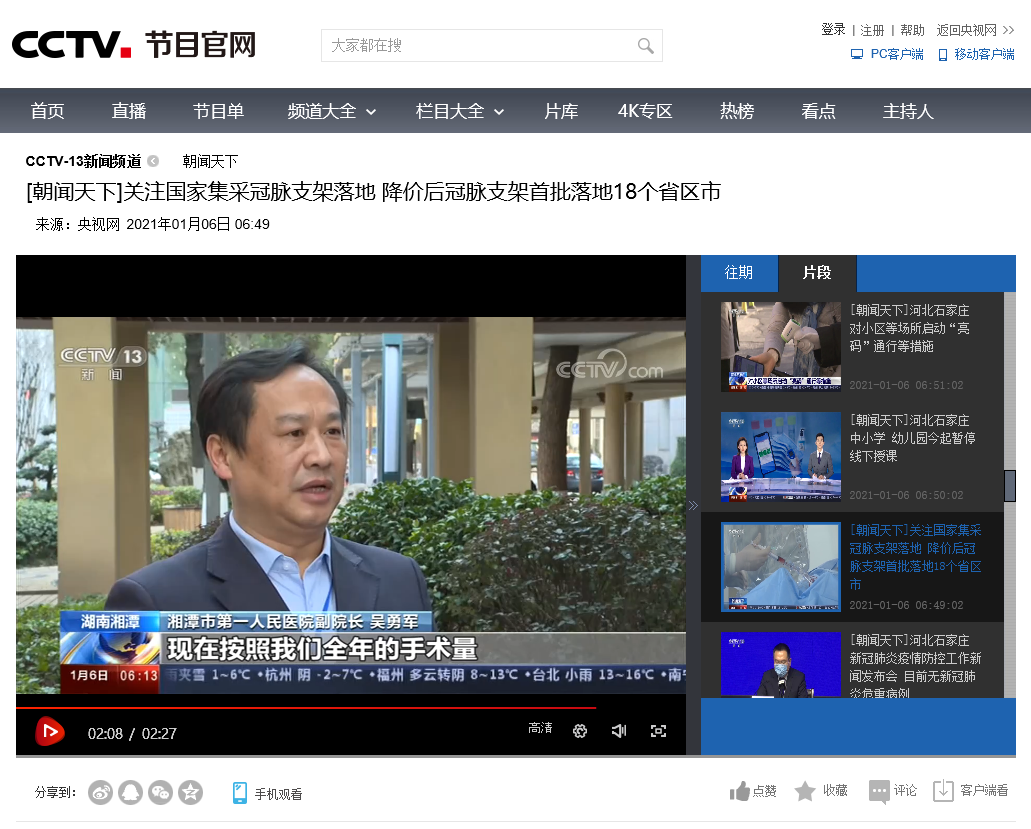Click the 手机观看 phone icon
1031x829 pixels.
[x=240, y=793]
